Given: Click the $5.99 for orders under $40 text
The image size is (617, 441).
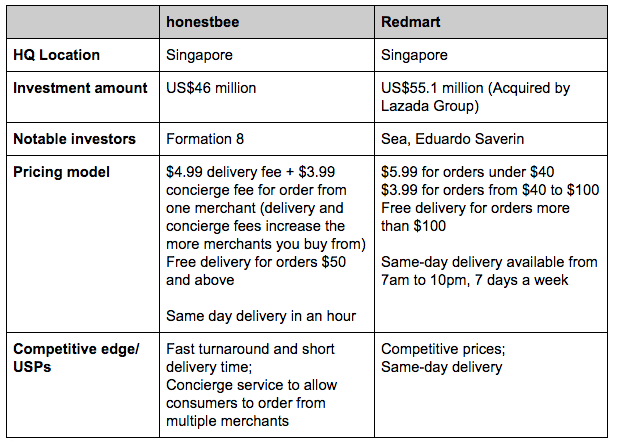Looking at the screenshot, I should point(467,172).
